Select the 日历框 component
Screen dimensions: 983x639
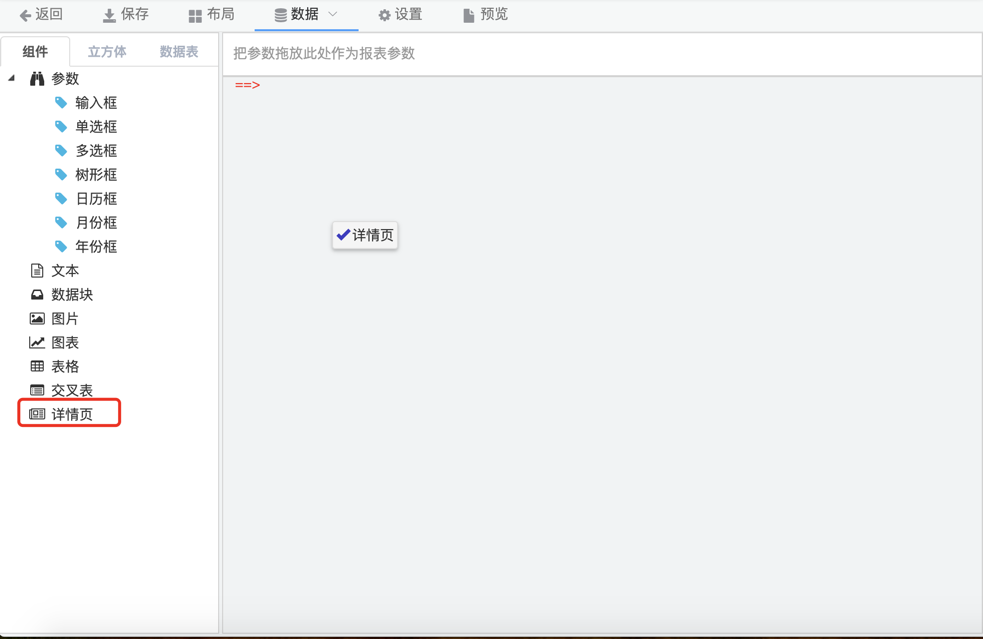click(x=96, y=198)
